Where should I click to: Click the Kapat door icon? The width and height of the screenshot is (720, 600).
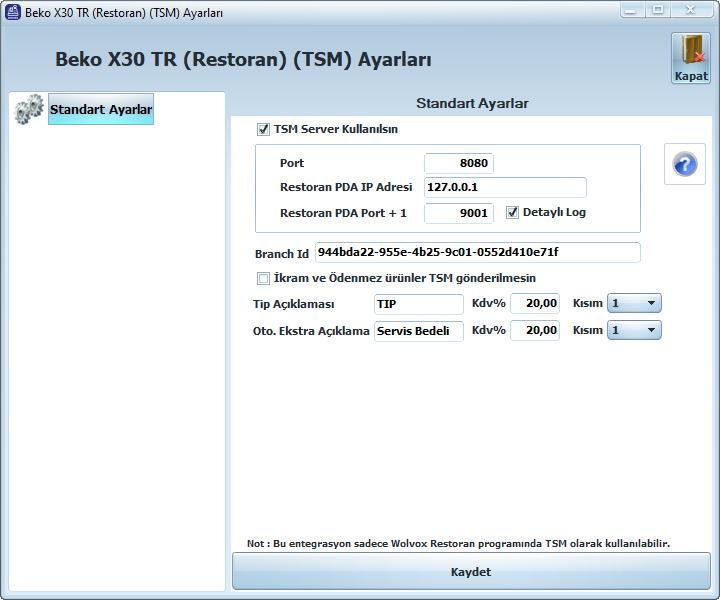click(x=690, y=52)
